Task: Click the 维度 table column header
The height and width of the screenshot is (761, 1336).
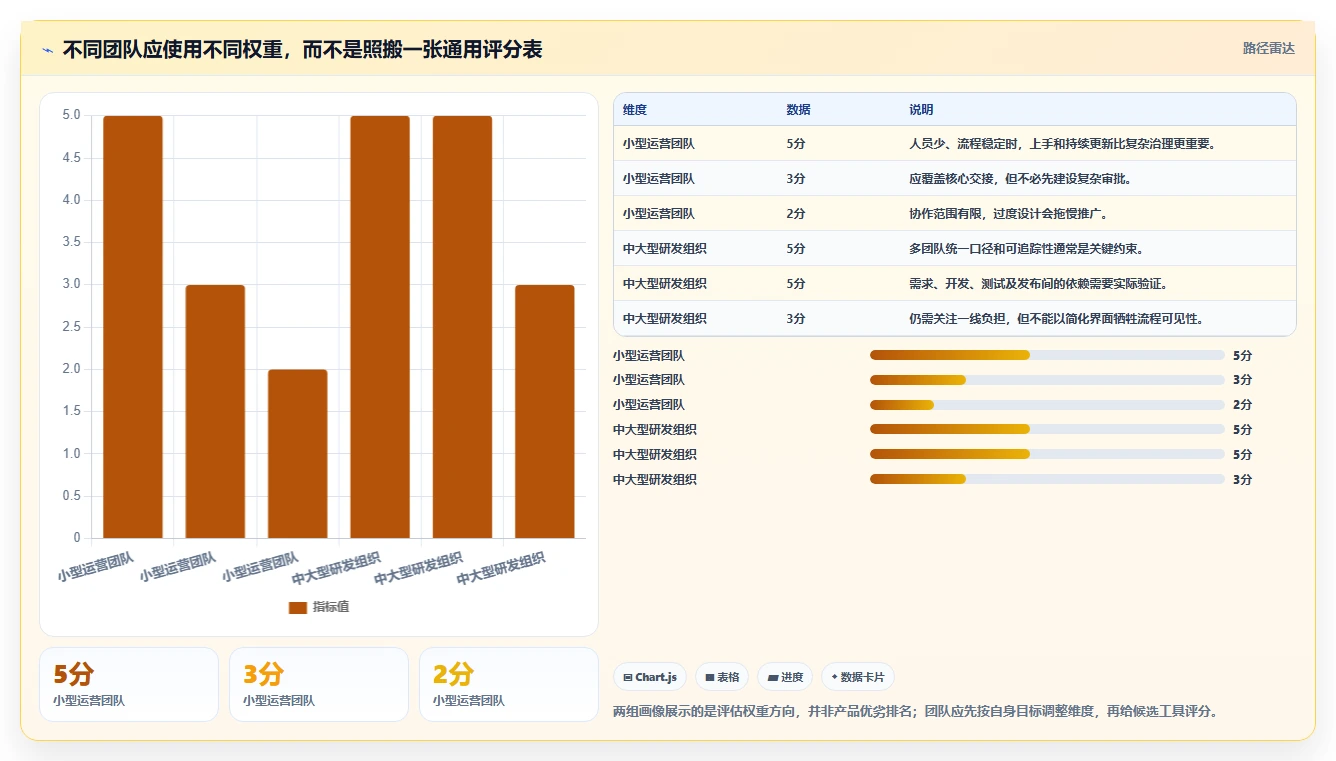Action: click(x=634, y=110)
